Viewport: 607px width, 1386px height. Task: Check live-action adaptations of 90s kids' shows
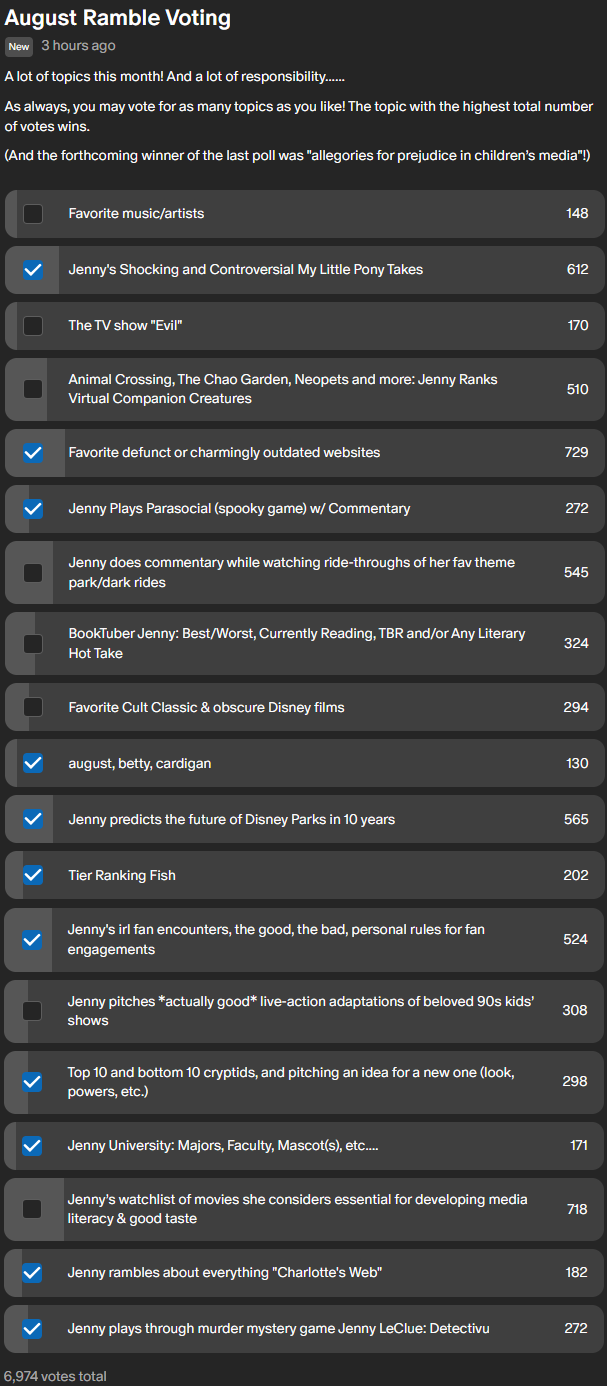pos(32,1011)
